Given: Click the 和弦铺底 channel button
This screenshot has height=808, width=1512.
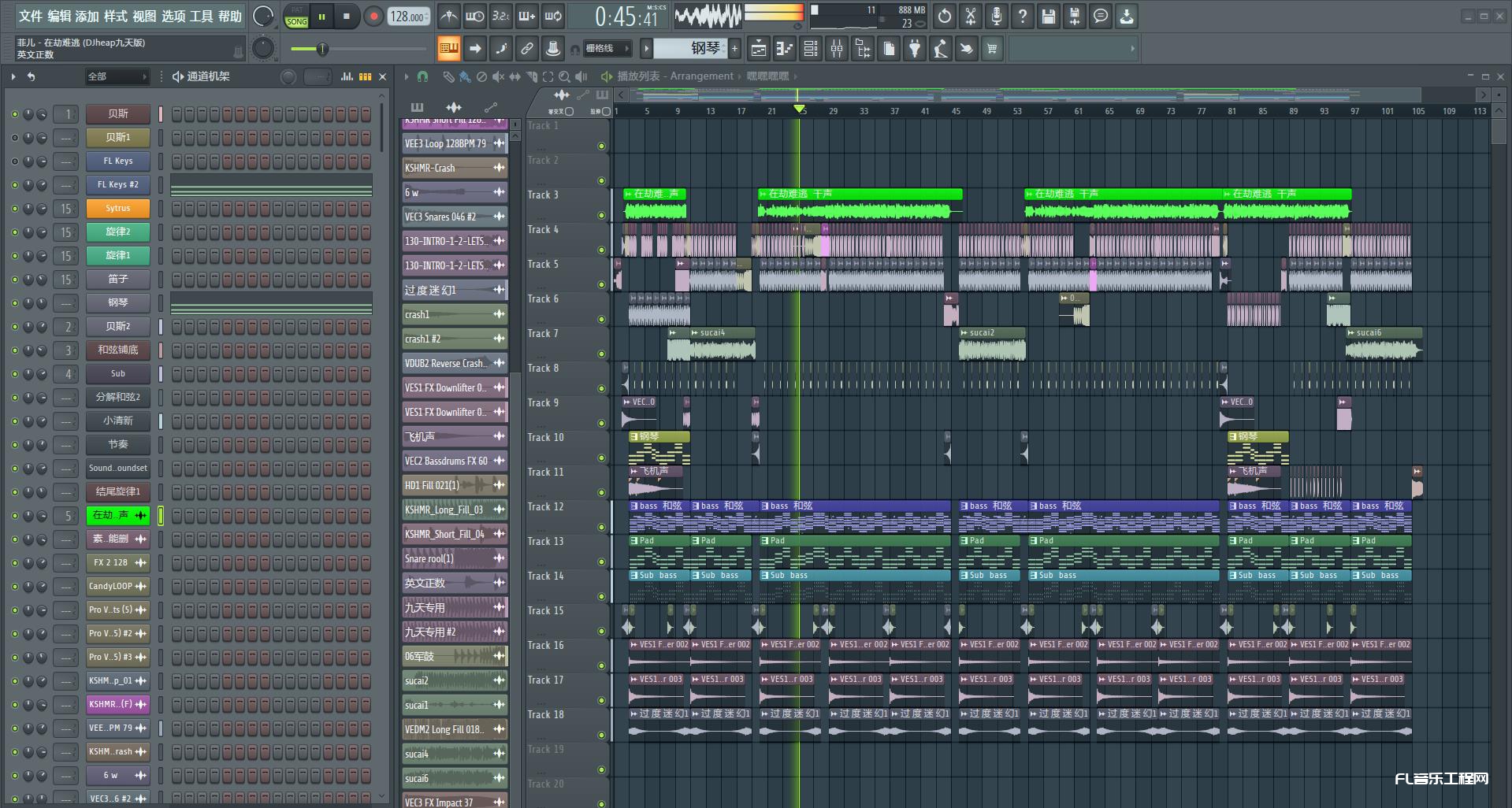Looking at the screenshot, I should [x=118, y=350].
